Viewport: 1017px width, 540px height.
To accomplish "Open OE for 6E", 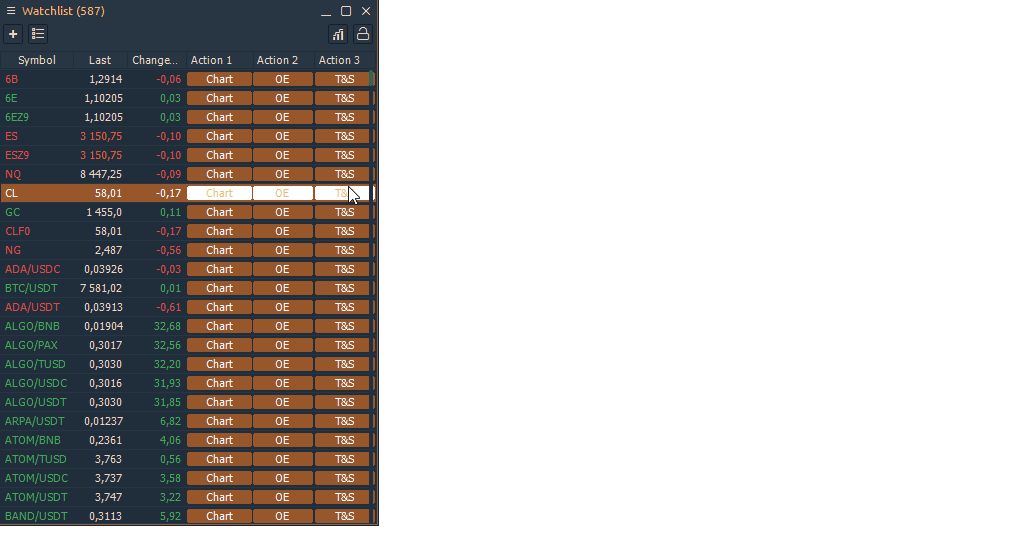I will [x=282, y=98].
